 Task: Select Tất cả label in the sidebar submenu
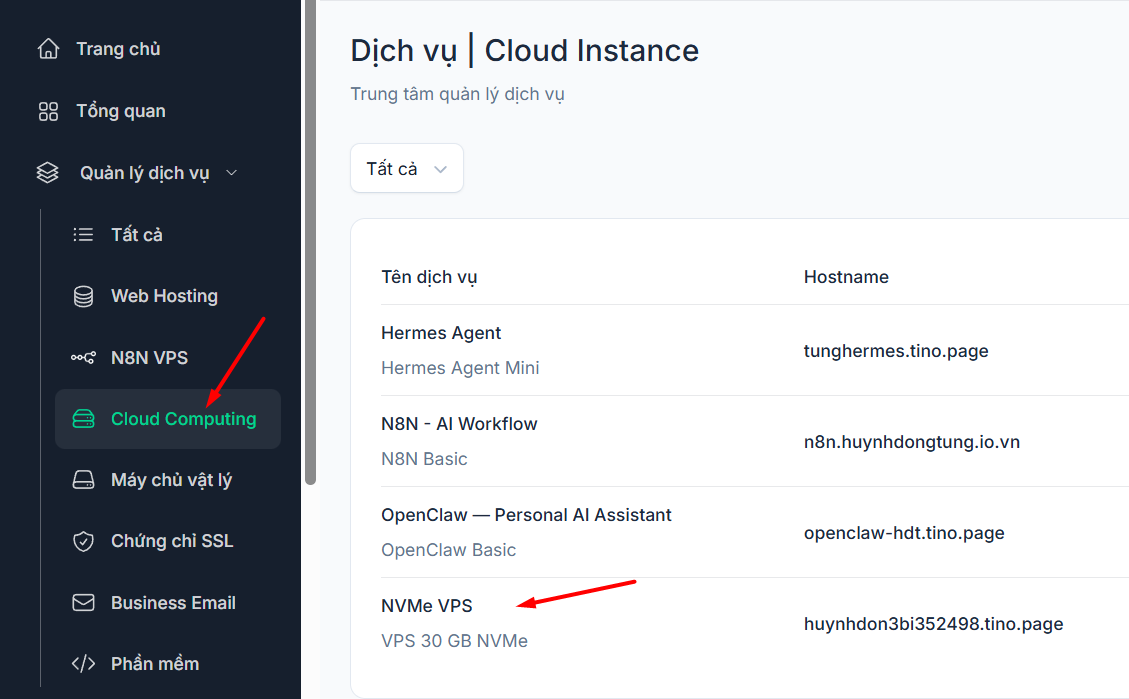point(137,235)
